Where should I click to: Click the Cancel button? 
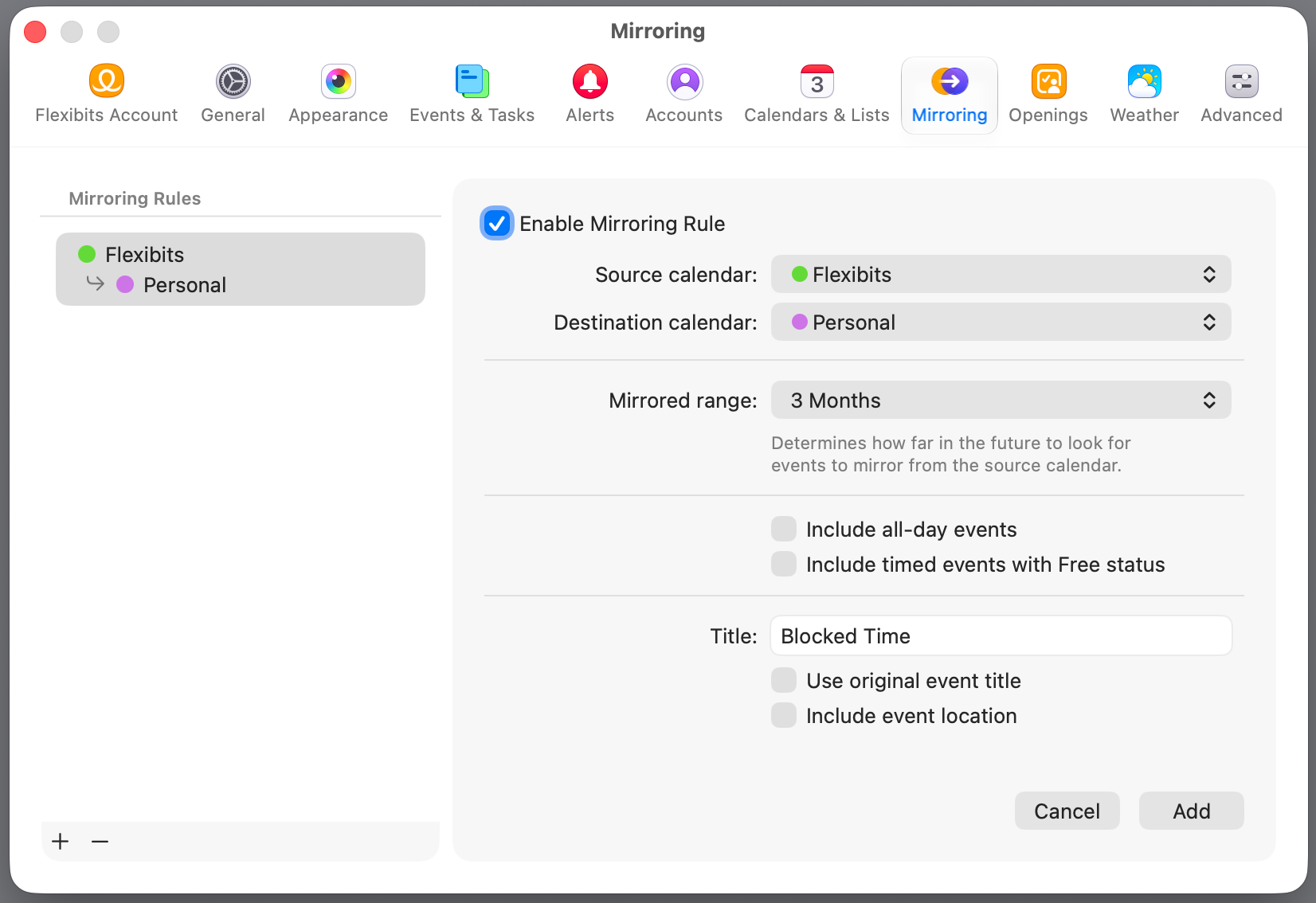1067,811
